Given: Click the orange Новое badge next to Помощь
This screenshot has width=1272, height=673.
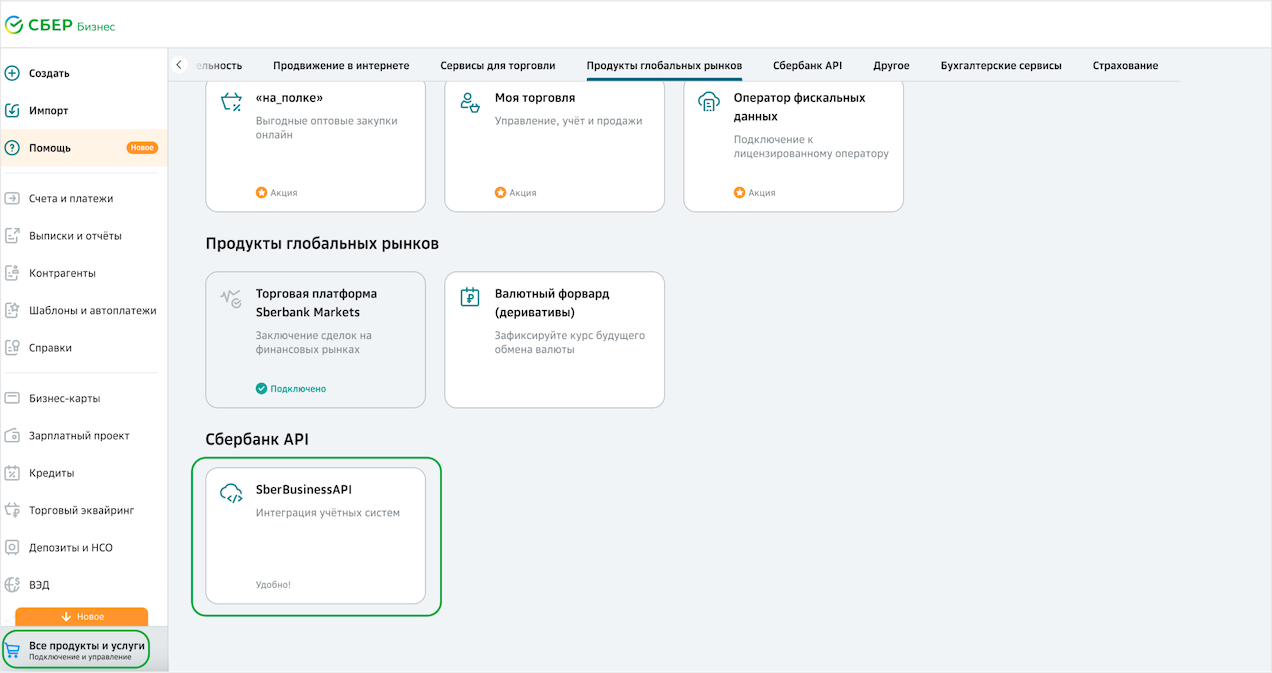Looking at the screenshot, I should tap(142, 148).
